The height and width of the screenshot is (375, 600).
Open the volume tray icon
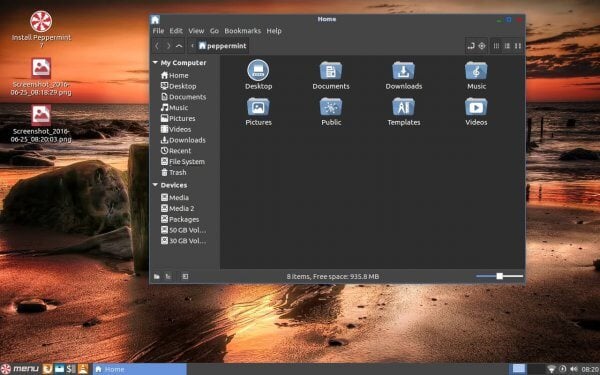(x=573, y=369)
